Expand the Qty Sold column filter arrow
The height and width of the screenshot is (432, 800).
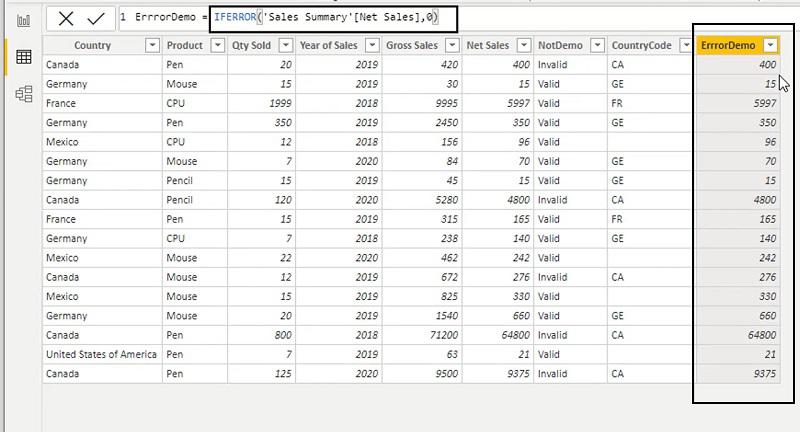(x=286, y=45)
